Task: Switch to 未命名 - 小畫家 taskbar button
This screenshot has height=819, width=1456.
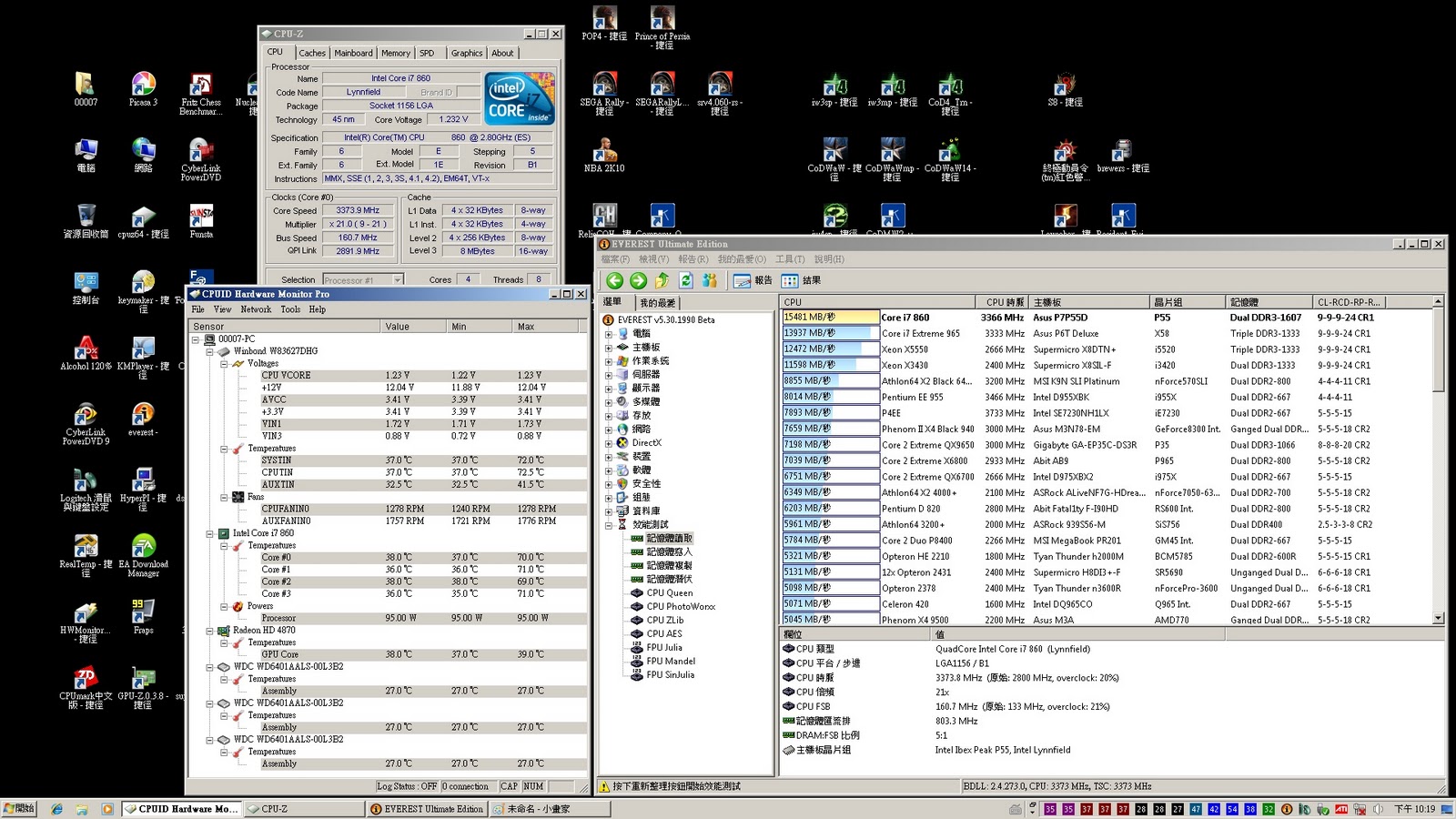Action: pos(550,808)
